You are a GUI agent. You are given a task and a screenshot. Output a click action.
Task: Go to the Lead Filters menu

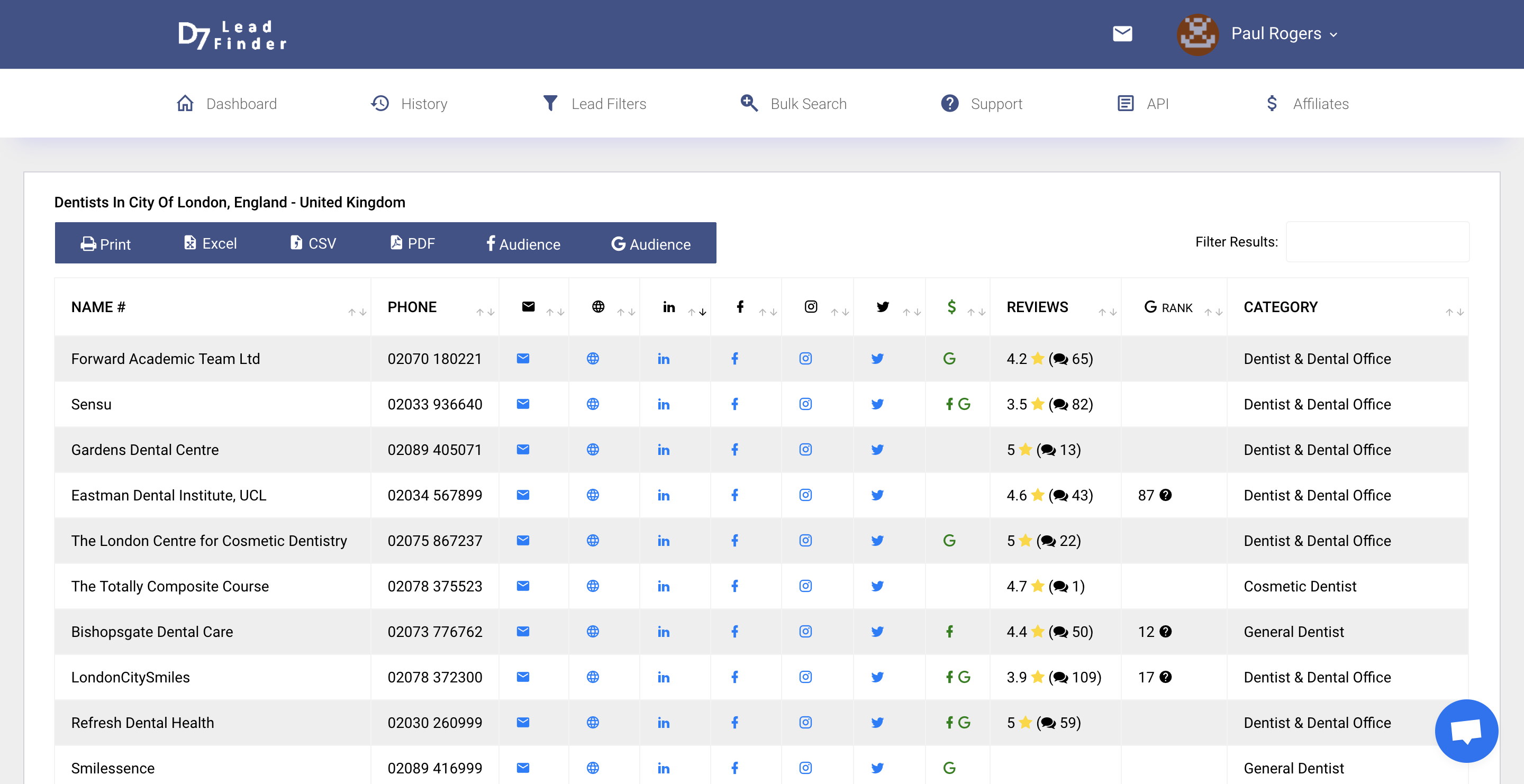tap(595, 104)
